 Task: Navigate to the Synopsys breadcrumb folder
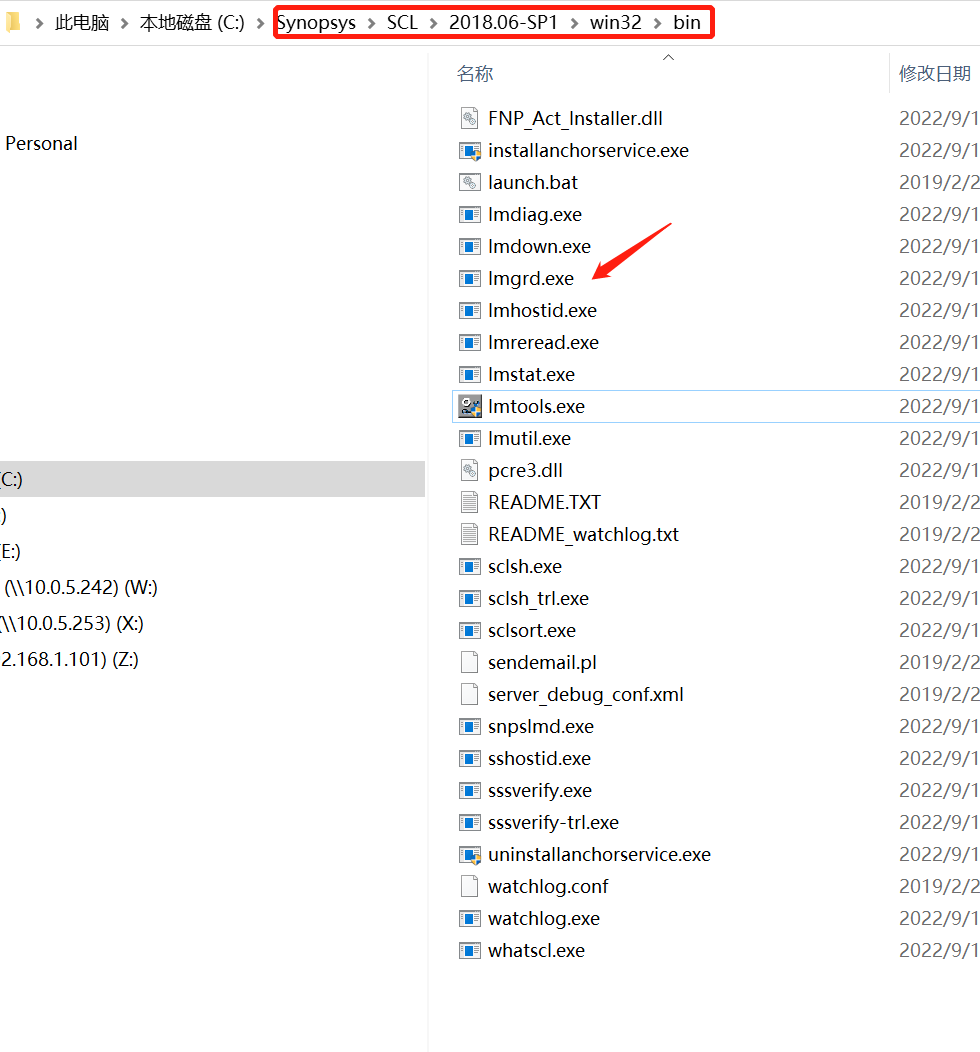click(x=317, y=23)
